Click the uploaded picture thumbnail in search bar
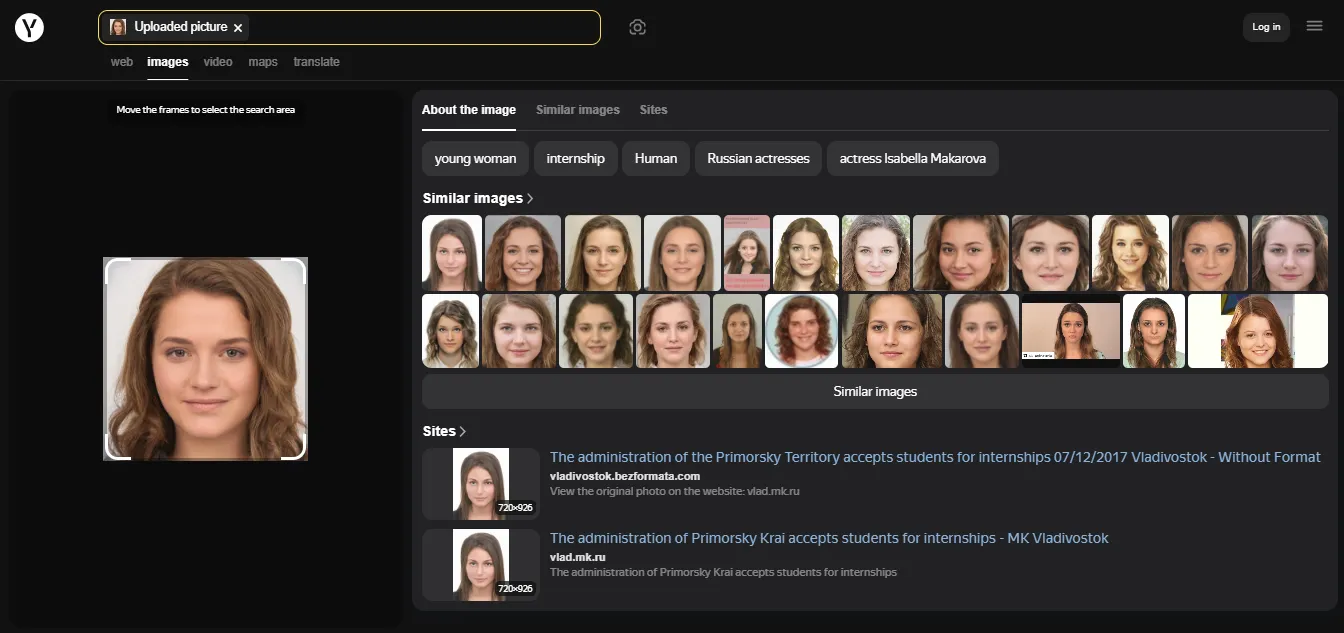Image resolution: width=1344 pixels, height=633 pixels. coord(118,27)
